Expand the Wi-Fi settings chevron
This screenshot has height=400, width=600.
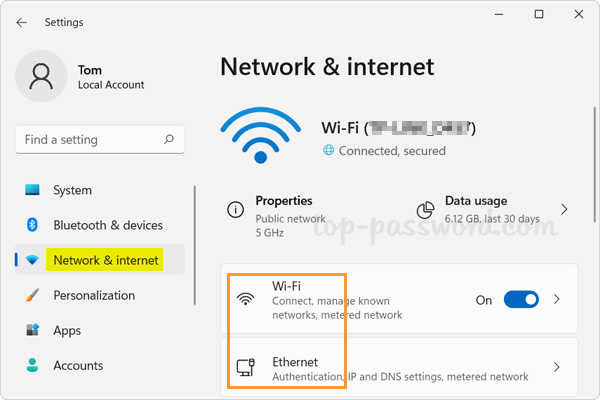pyautogui.click(x=557, y=299)
